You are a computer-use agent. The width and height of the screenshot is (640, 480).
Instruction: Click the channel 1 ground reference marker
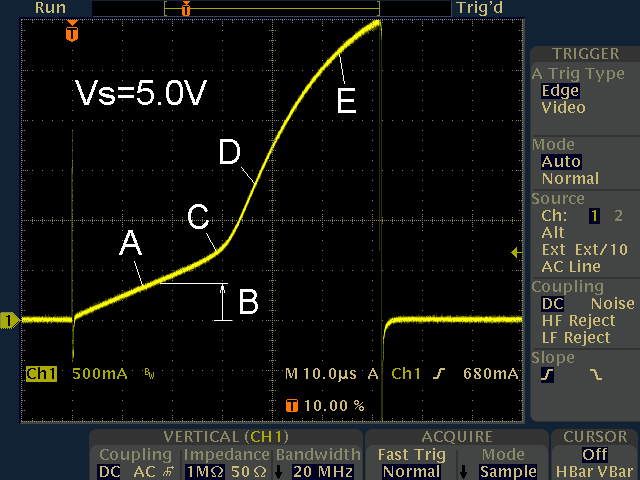(9, 320)
